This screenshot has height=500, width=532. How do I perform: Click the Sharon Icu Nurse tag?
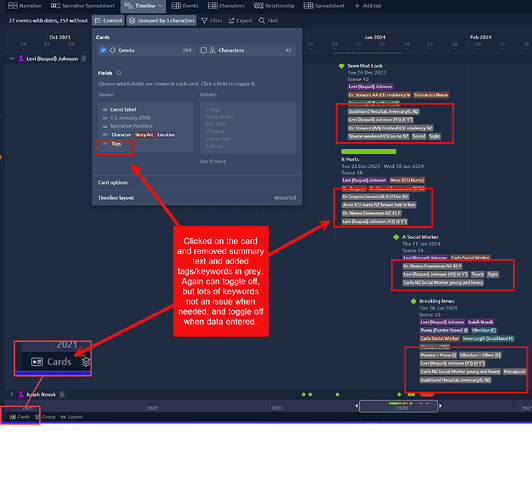[x=431, y=95]
